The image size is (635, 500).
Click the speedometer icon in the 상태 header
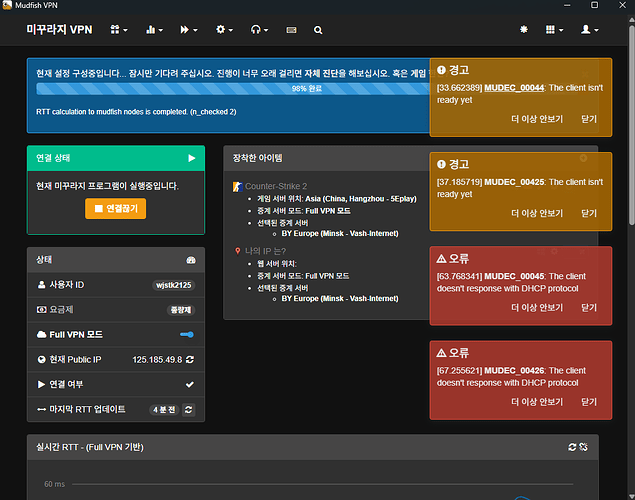click(191, 260)
